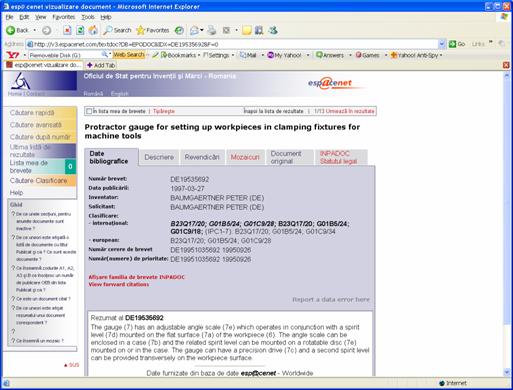Click the Stop loading icon

(67, 30)
